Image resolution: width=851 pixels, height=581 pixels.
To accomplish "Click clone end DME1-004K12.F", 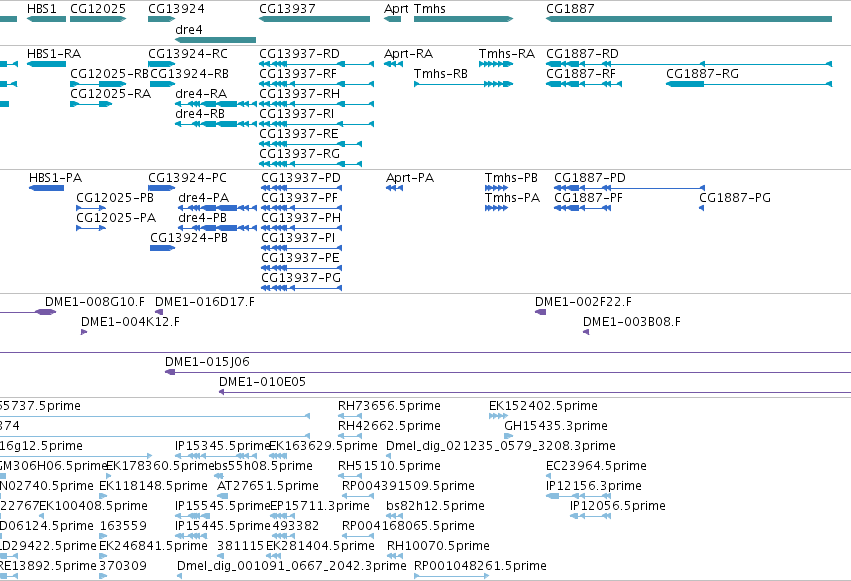I will coord(130,322).
